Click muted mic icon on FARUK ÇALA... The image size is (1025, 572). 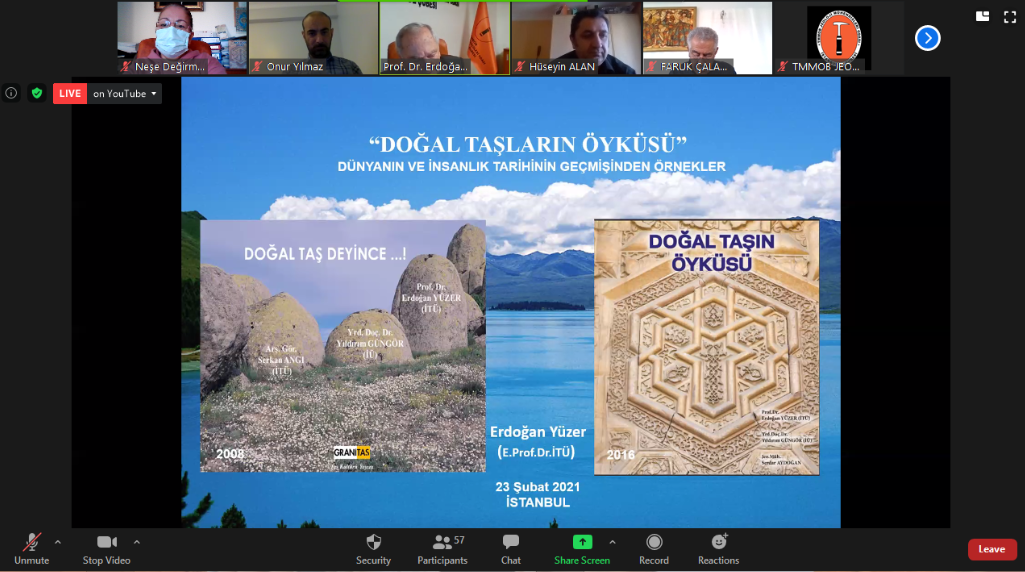point(652,66)
